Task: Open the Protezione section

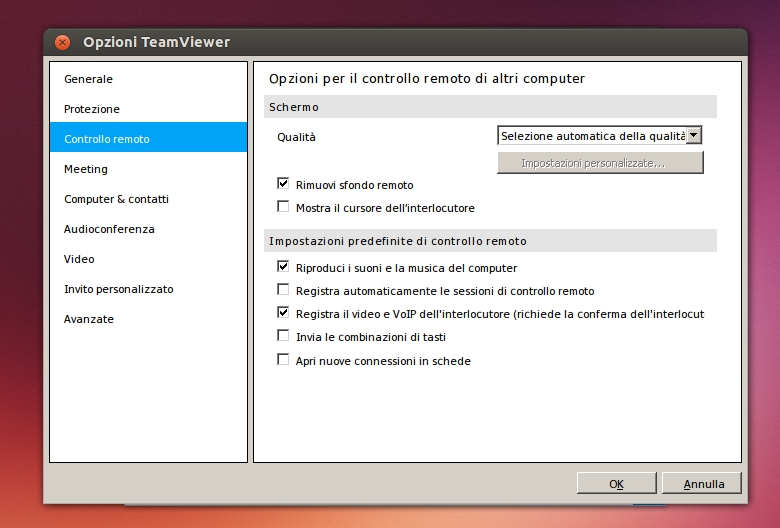Action: click(x=148, y=109)
